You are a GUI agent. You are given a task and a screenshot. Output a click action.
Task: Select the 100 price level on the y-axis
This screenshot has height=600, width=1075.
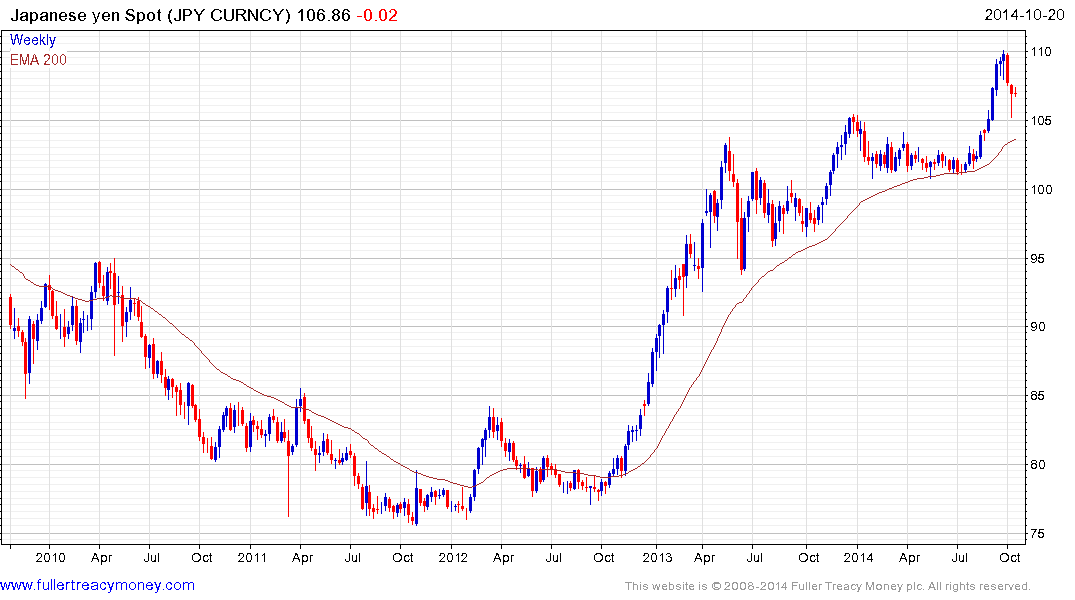pos(1045,190)
